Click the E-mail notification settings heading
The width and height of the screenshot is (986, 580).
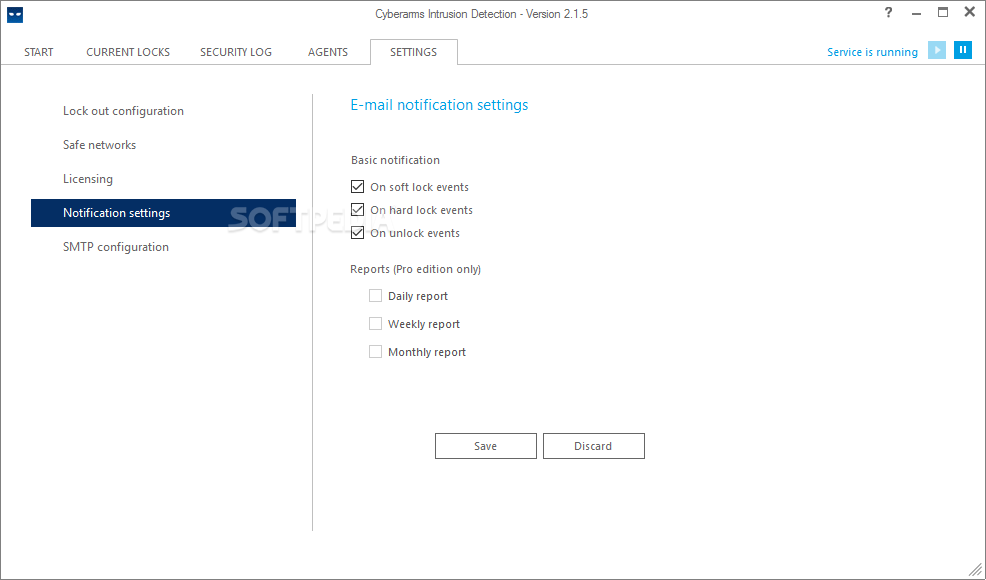tap(439, 105)
